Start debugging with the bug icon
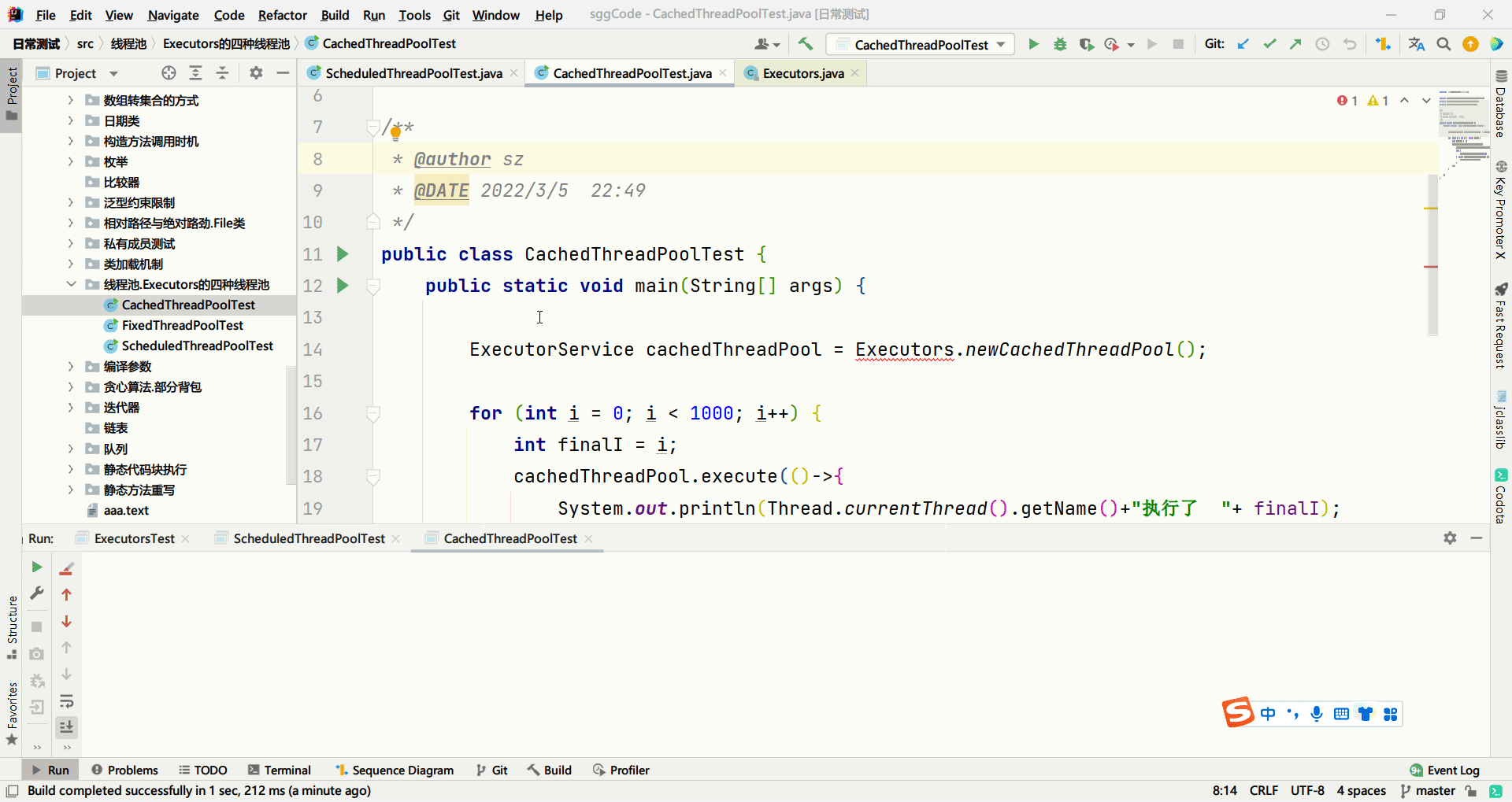 point(1060,44)
